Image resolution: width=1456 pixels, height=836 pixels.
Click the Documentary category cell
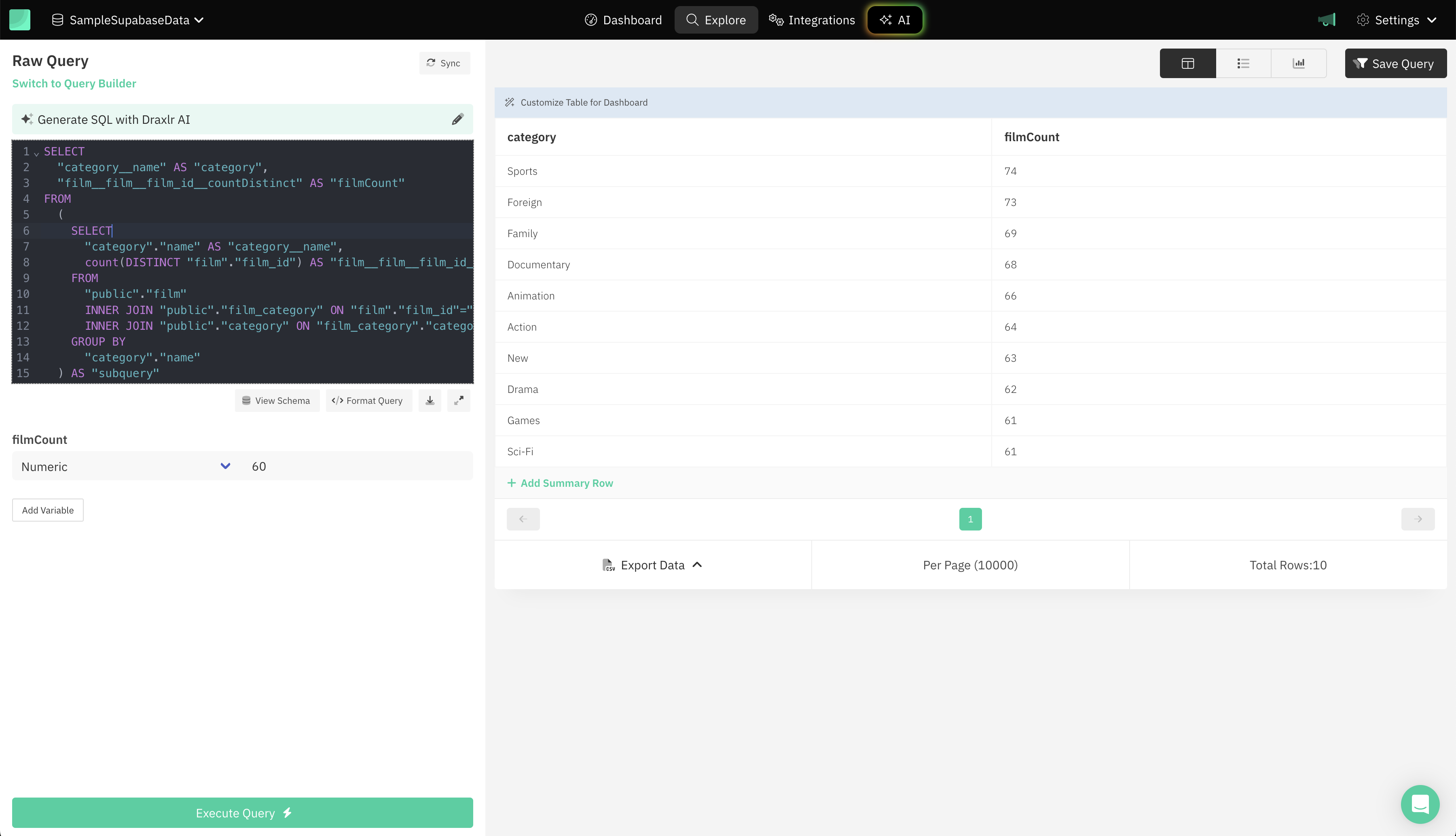tap(743, 265)
